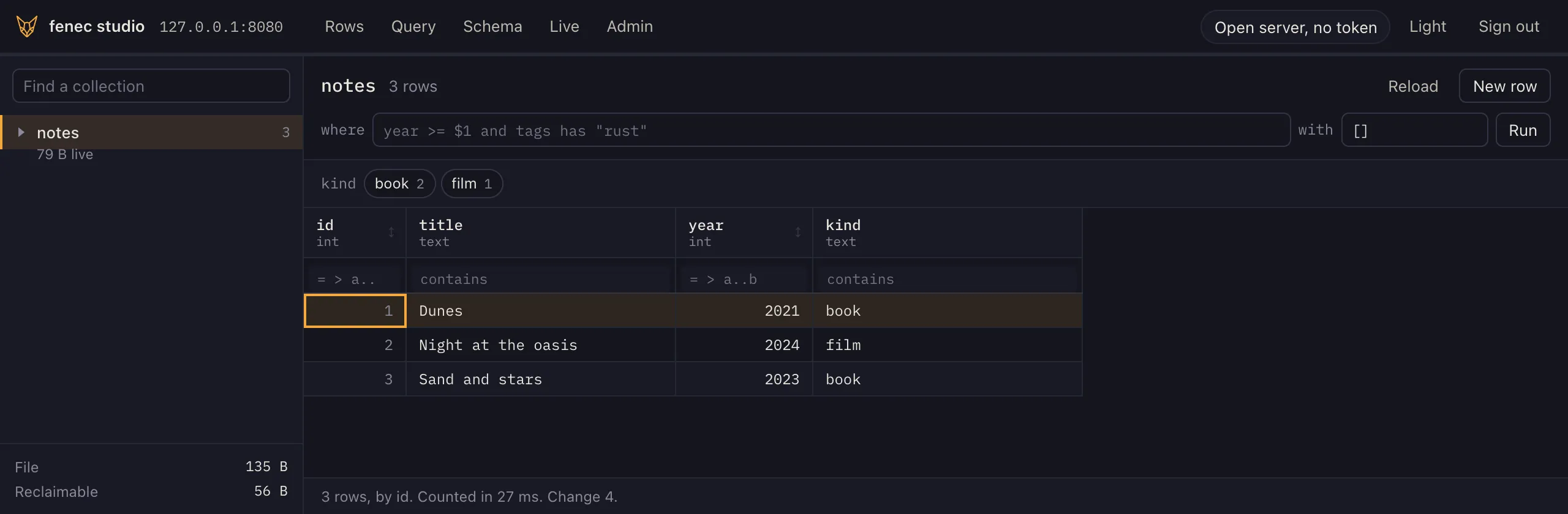This screenshot has height=514, width=1568.
Task: Open the Admin tab
Action: pos(630,26)
